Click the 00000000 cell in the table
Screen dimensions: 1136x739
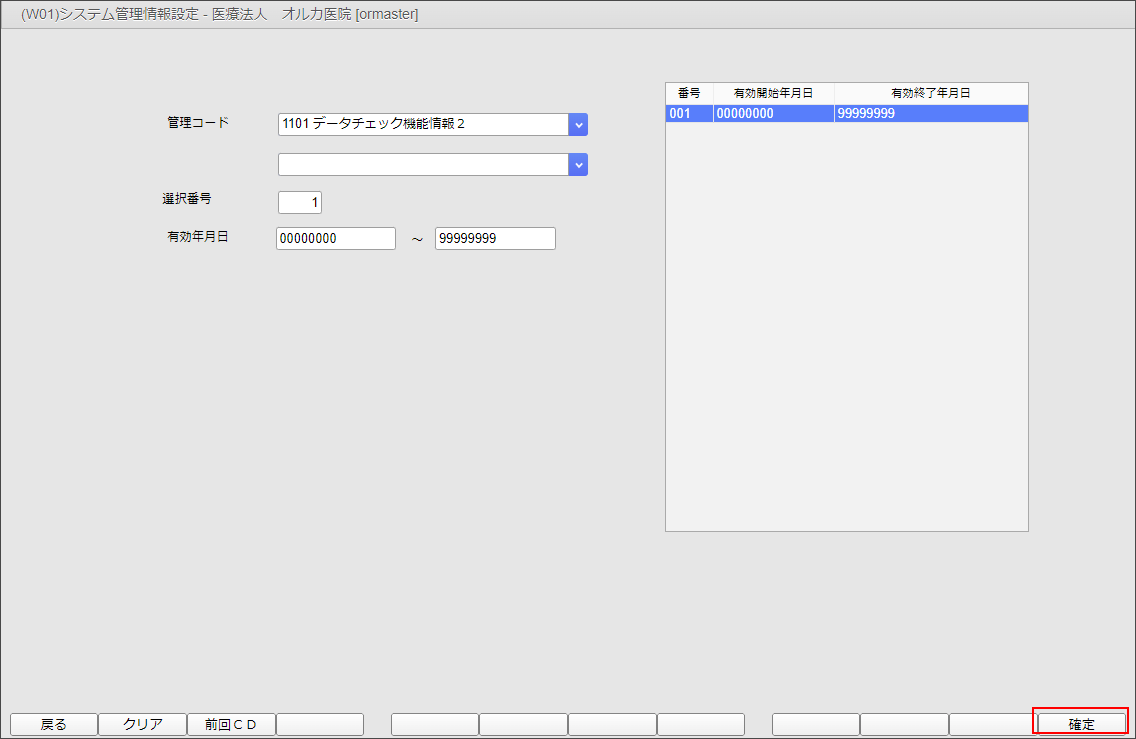[x=773, y=114]
